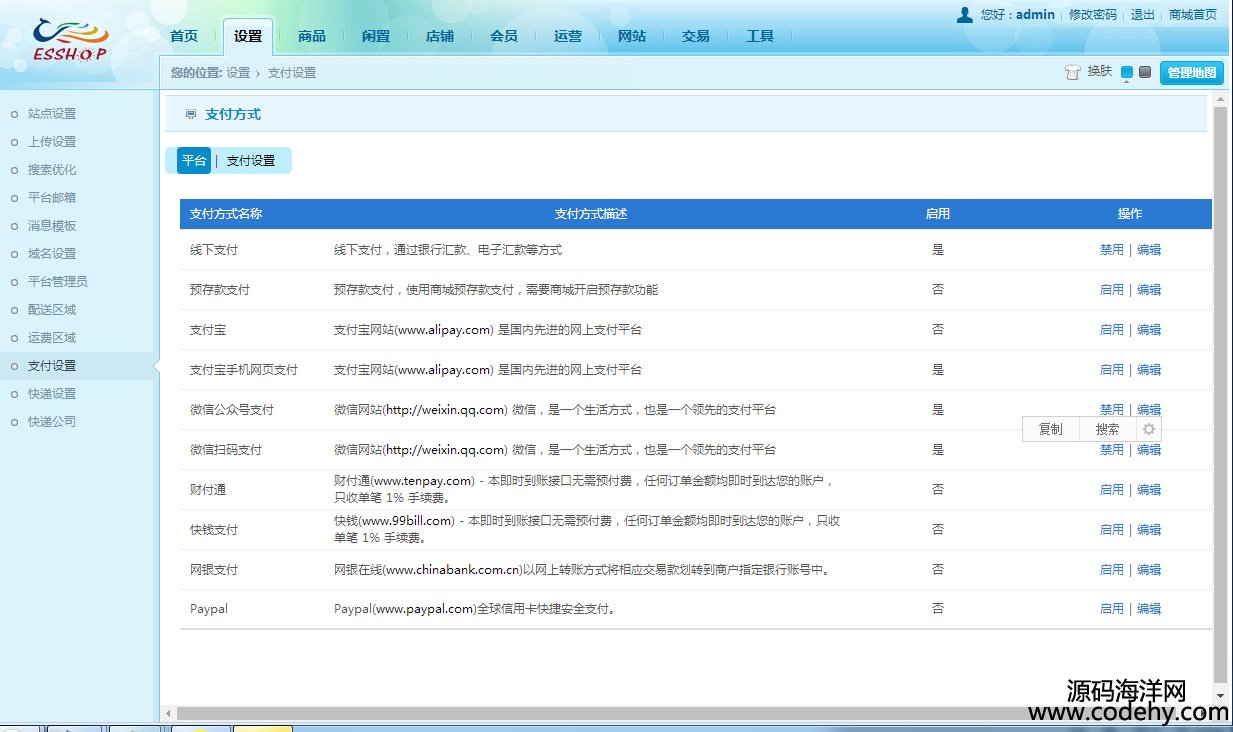1233x732 pixels.
Task: Click the 退出 logout link
Action: point(1143,15)
